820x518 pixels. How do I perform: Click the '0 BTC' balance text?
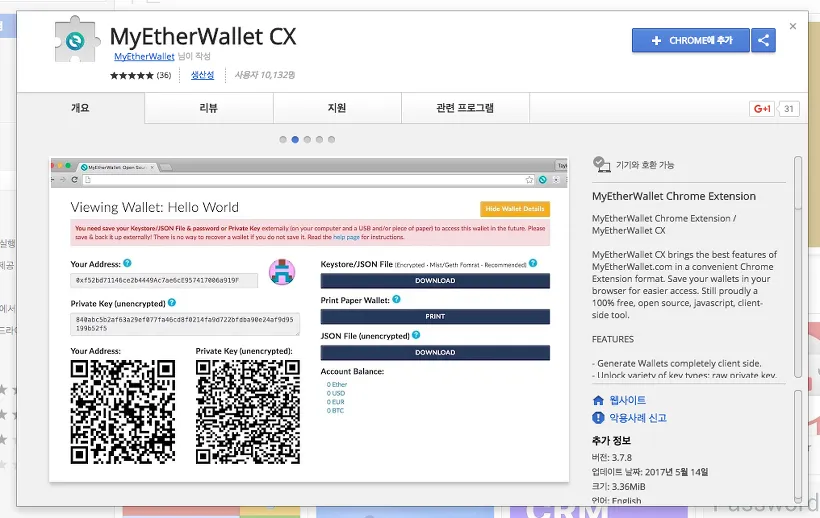(x=335, y=411)
